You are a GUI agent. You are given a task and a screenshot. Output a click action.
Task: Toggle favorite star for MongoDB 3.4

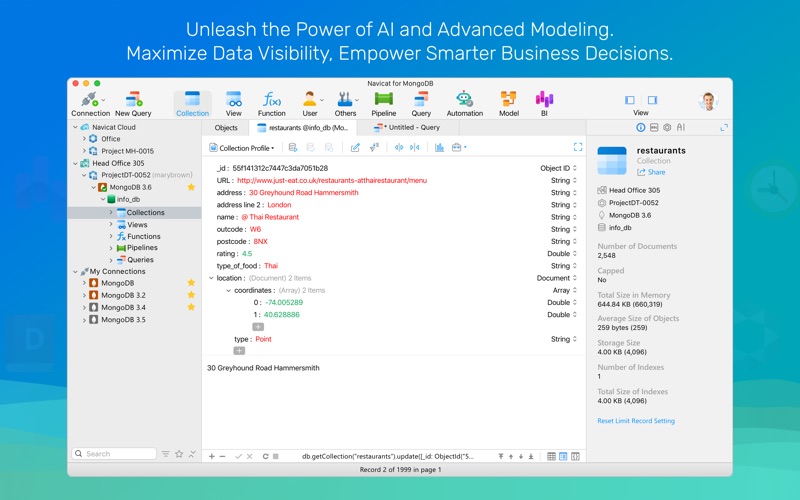(x=191, y=307)
